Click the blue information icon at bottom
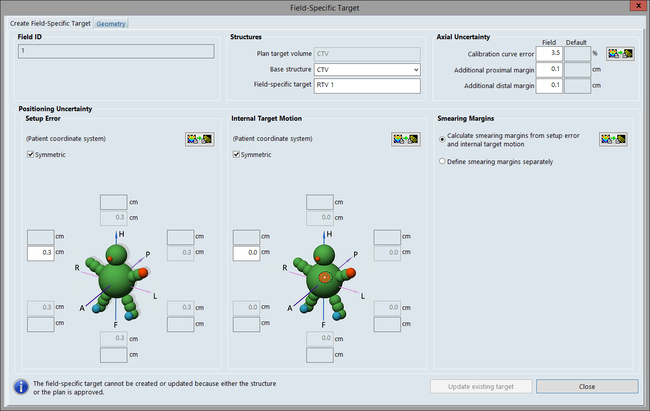Viewport: 650px width, 411px height. coord(20,387)
